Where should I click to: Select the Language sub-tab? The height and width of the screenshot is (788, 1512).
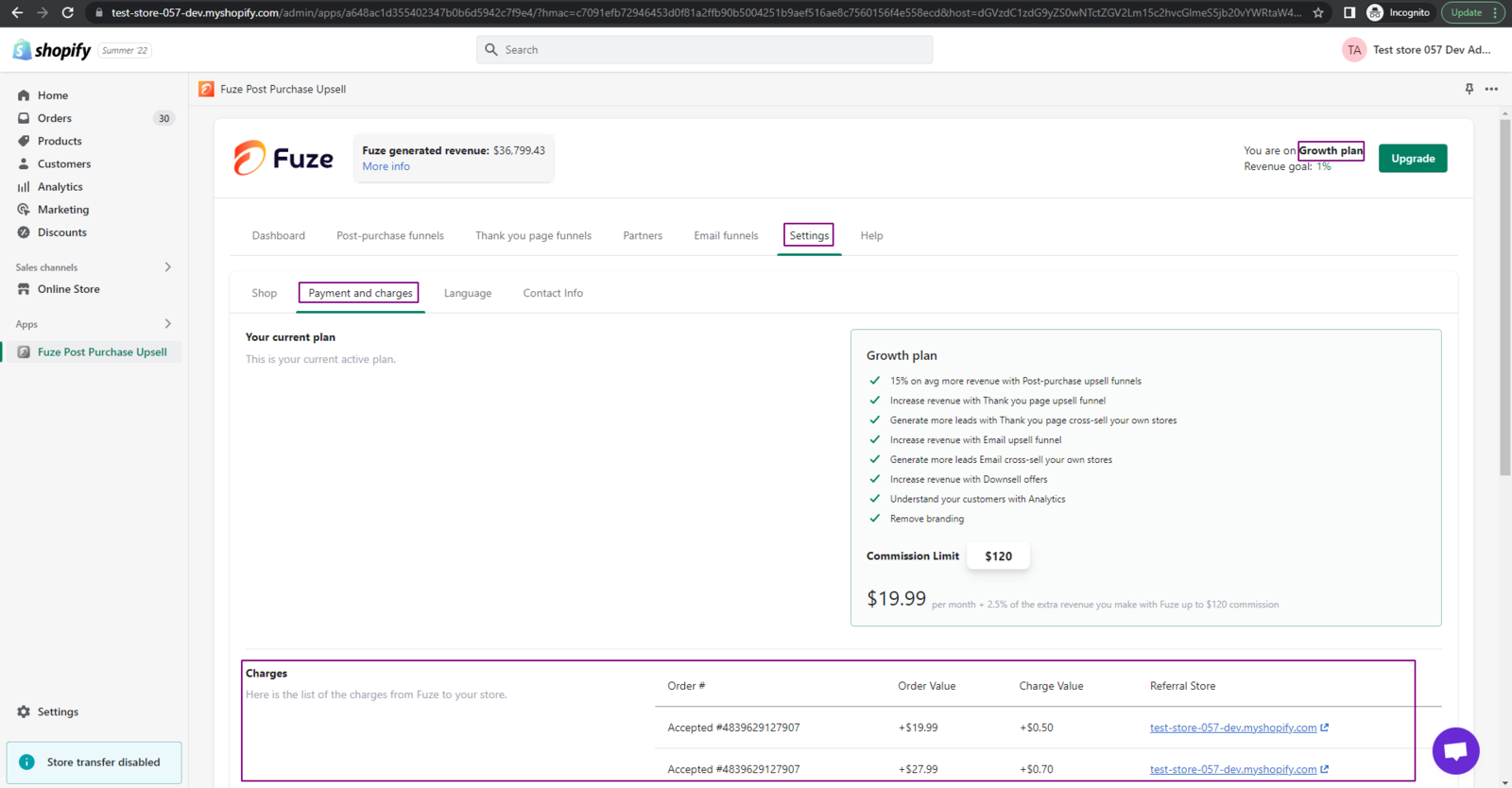click(468, 294)
